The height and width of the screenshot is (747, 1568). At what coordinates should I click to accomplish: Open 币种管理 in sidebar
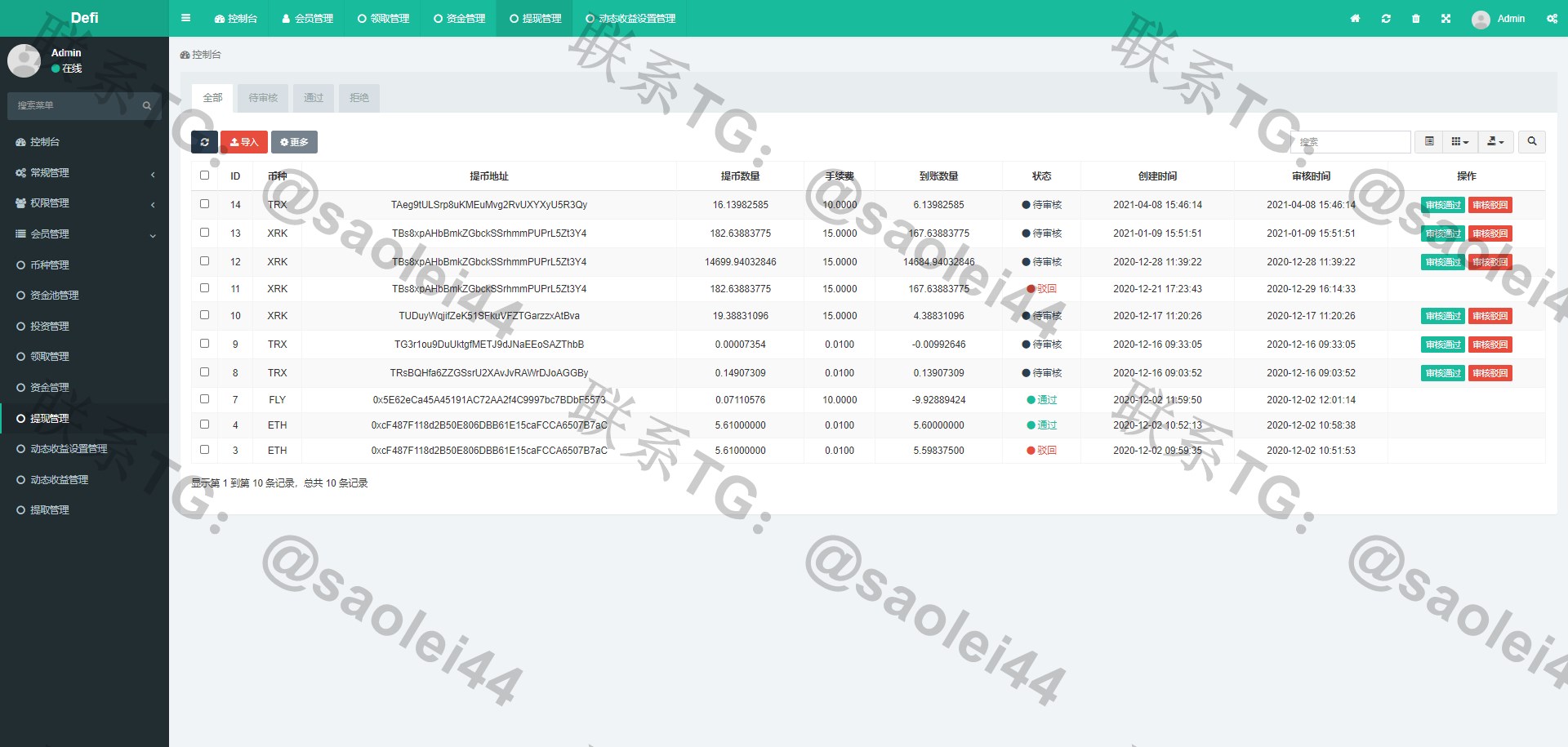84,265
